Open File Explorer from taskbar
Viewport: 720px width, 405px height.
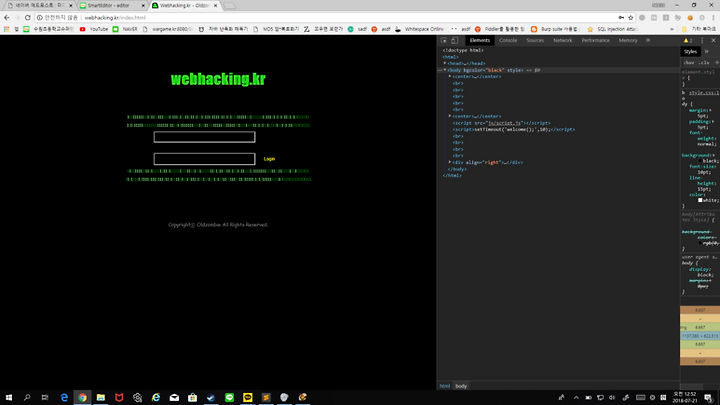pos(101,397)
